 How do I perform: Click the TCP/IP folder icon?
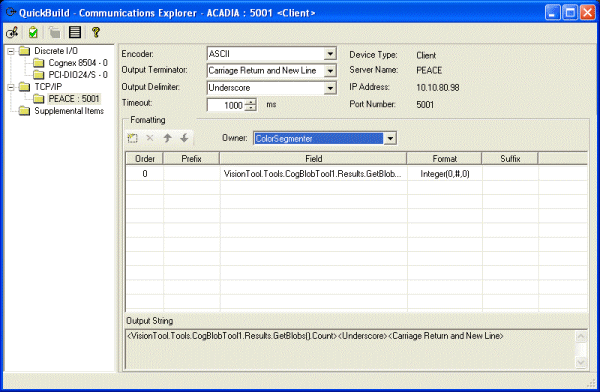pos(24,87)
